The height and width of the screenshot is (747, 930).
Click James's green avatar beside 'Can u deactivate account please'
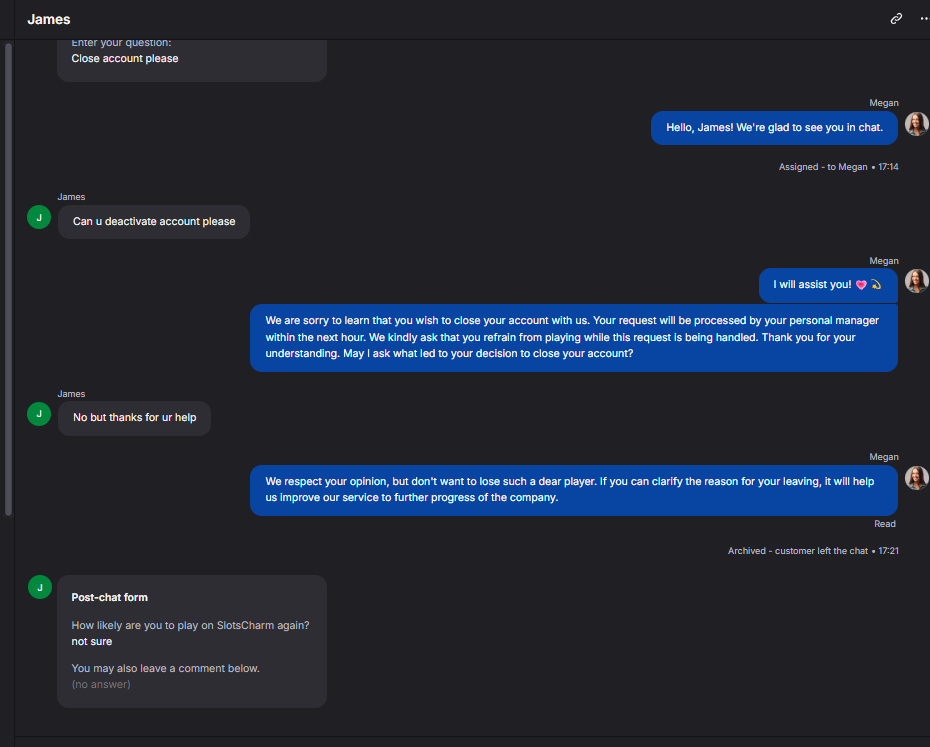39,217
